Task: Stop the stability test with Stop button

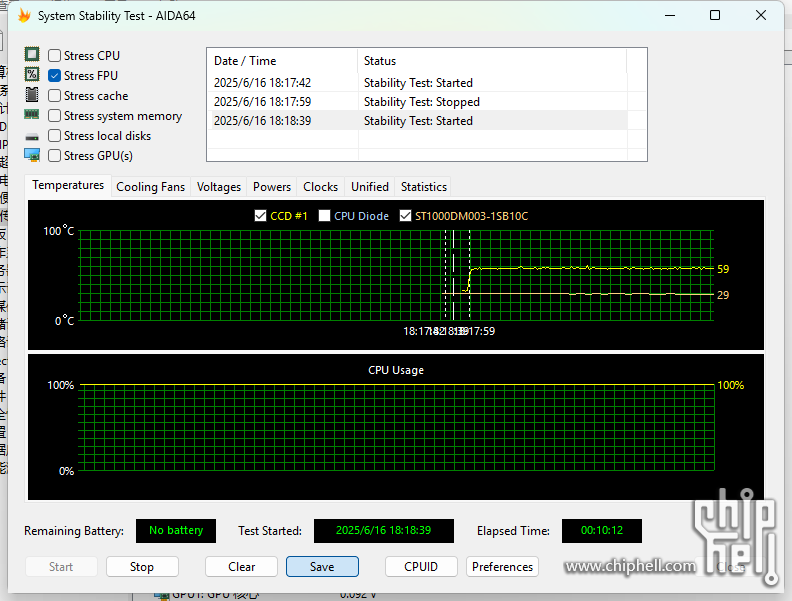Action: (x=142, y=567)
